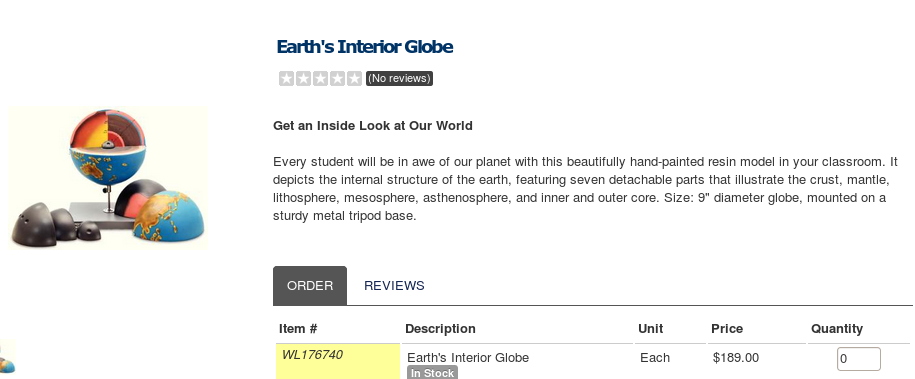Click the Item # column header
Image resolution: width=915 pixels, height=379 pixels.
pos(298,329)
